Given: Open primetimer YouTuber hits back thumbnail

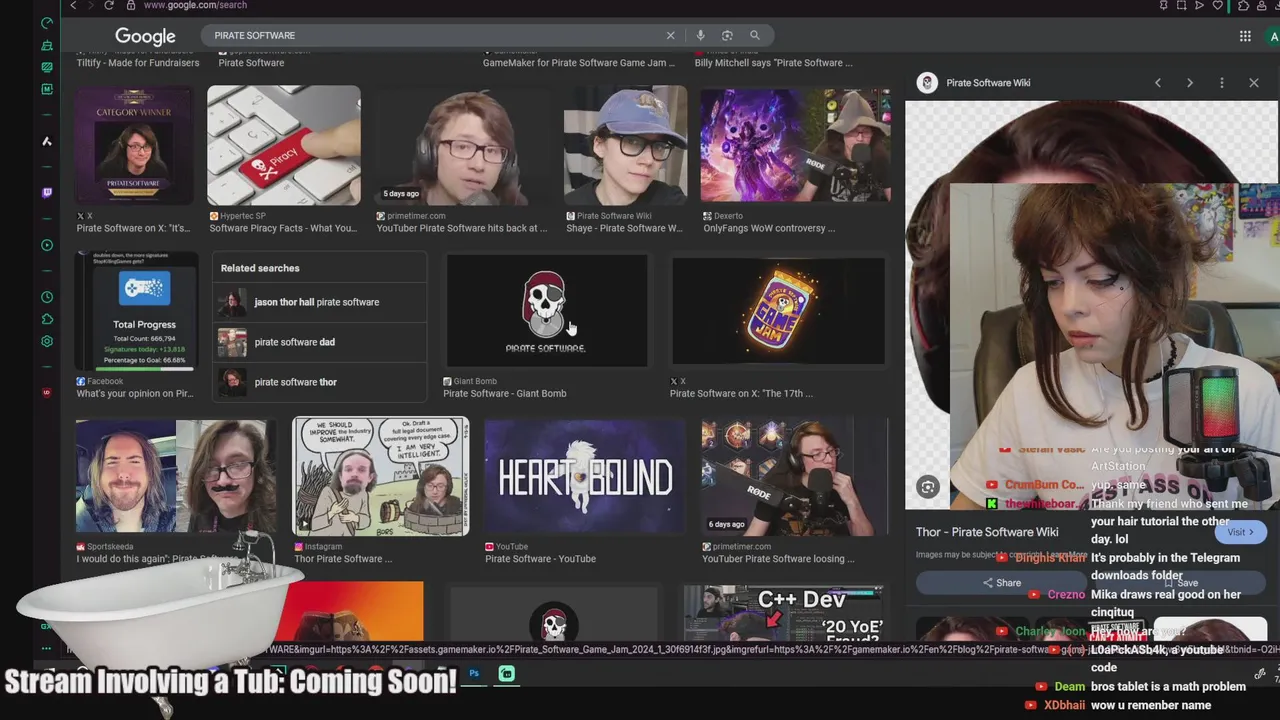Looking at the screenshot, I should [x=463, y=145].
